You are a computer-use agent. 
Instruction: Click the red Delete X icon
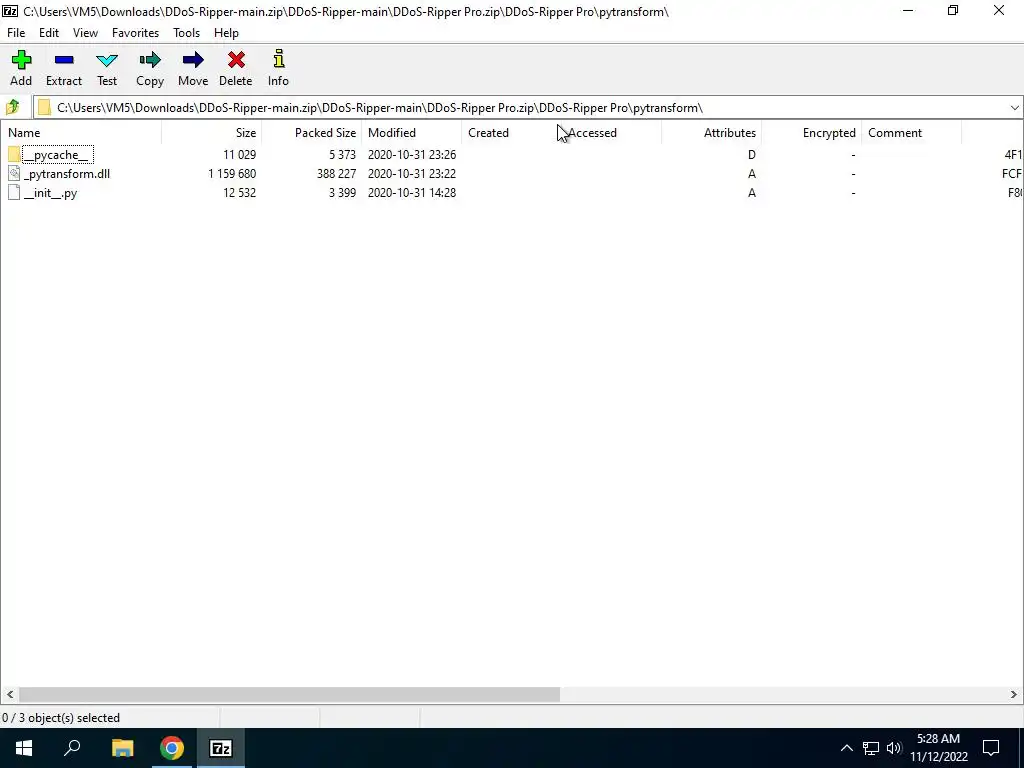tap(236, 61)
